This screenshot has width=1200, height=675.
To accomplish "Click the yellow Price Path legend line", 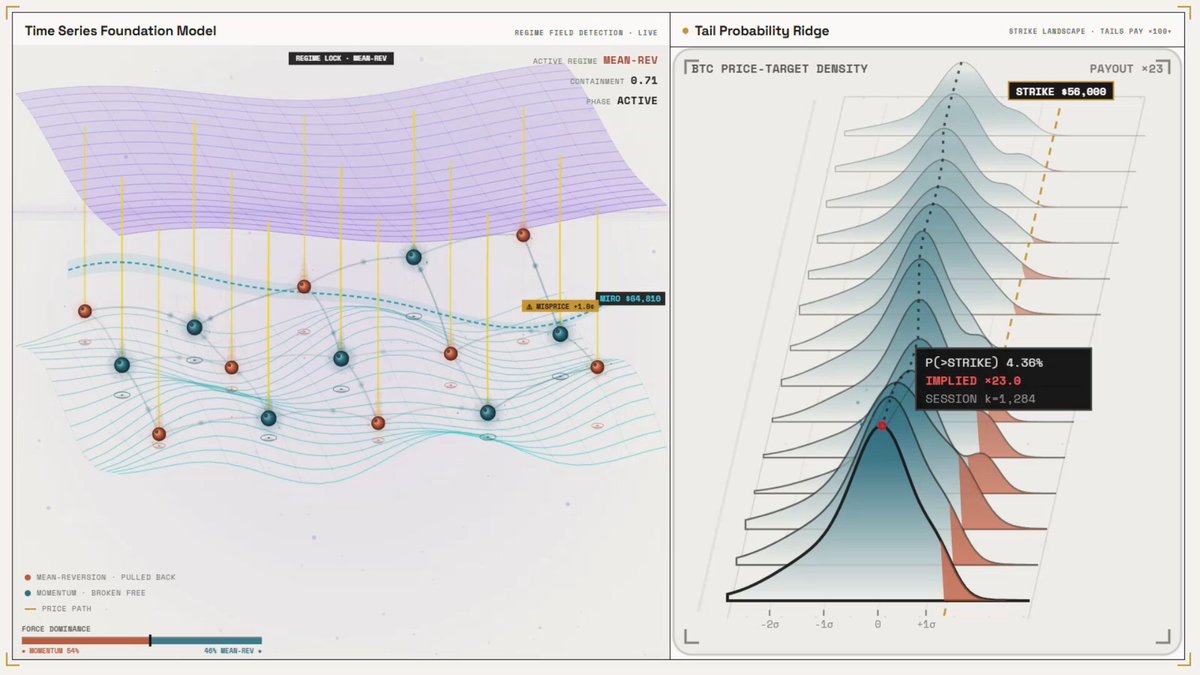I will (29, 608).
